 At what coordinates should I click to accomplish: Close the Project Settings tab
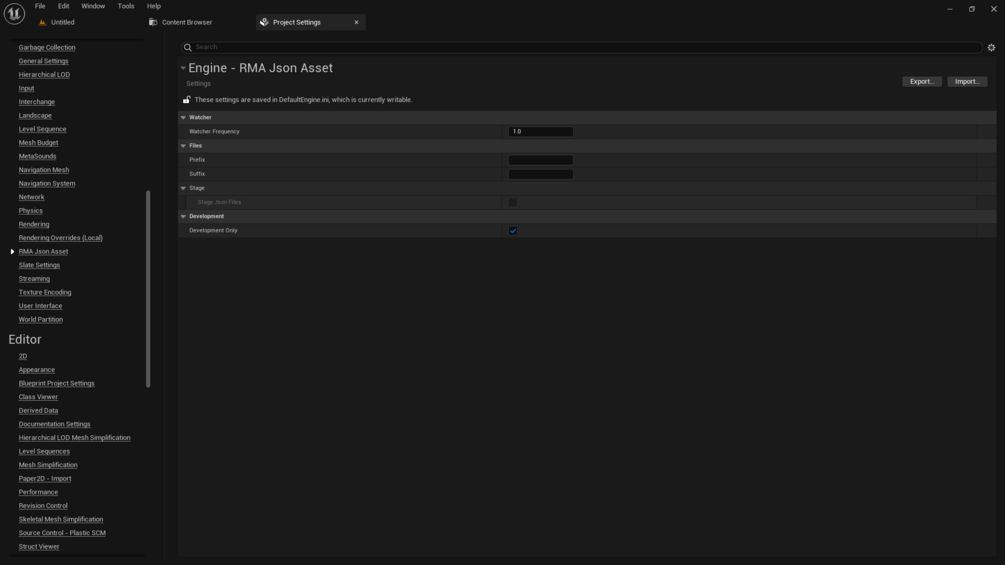pos(356,22)
